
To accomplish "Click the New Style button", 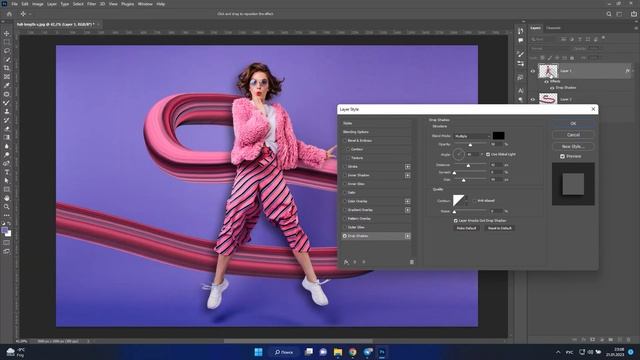I will tap(573, 146).
